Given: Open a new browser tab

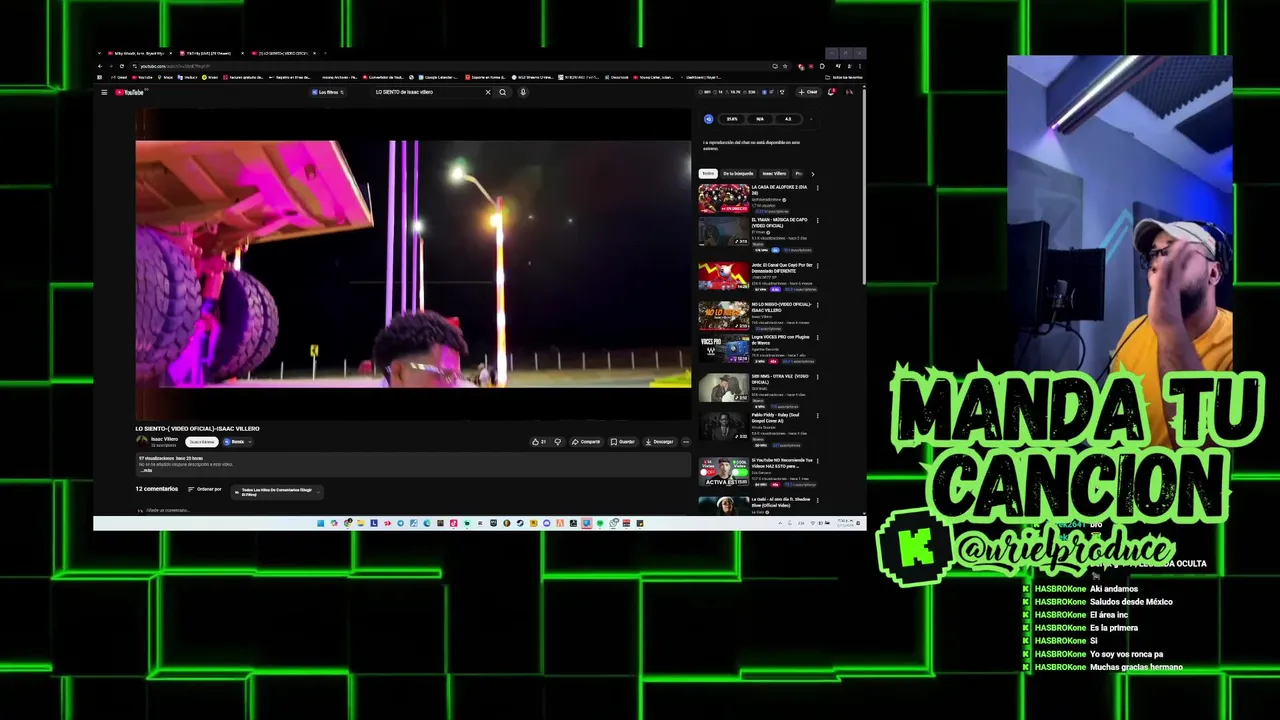Looking at the screenshot, I should 326,53.
